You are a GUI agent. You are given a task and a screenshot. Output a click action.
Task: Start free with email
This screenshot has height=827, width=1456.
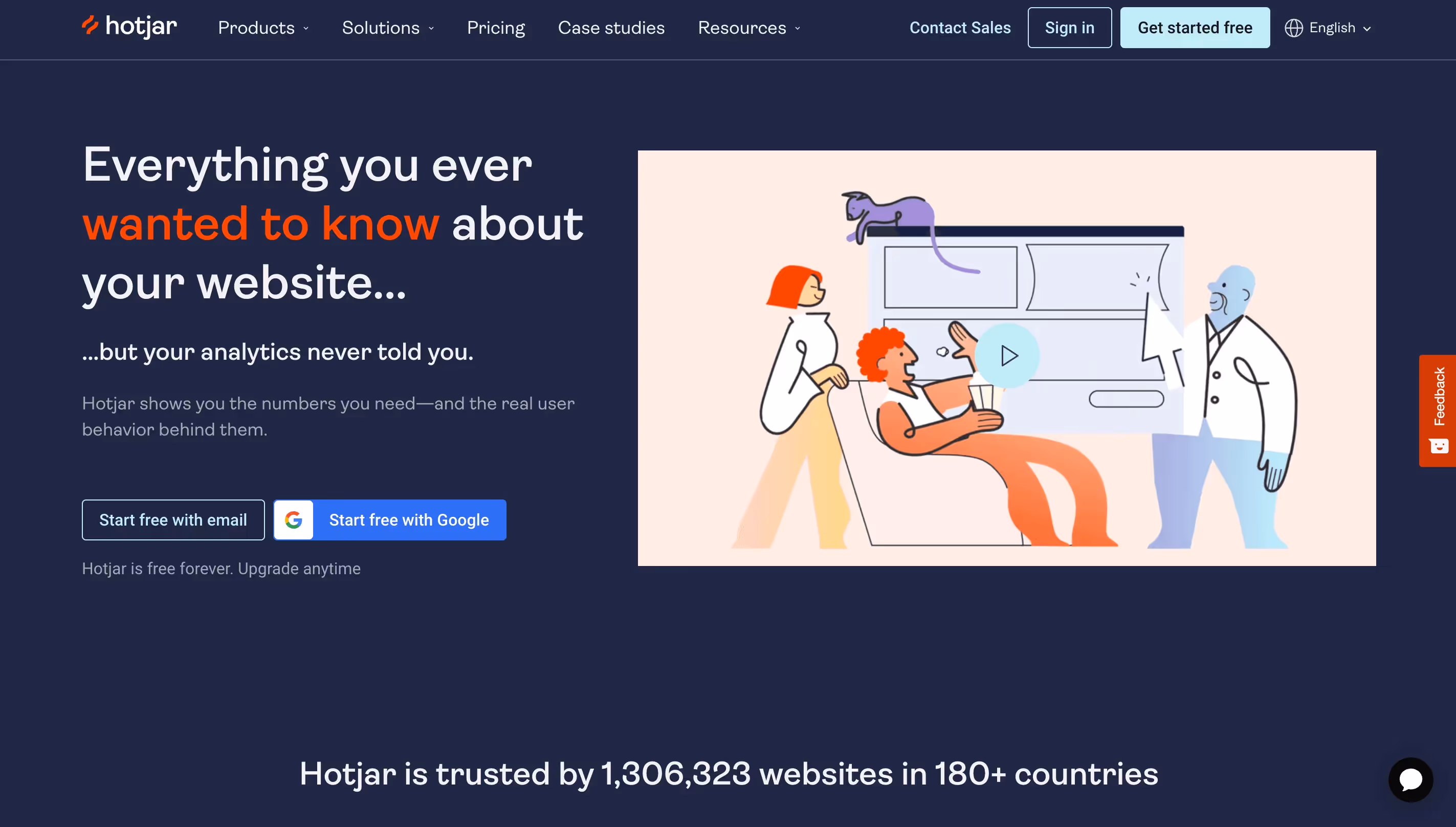click(x=173, y=520)
